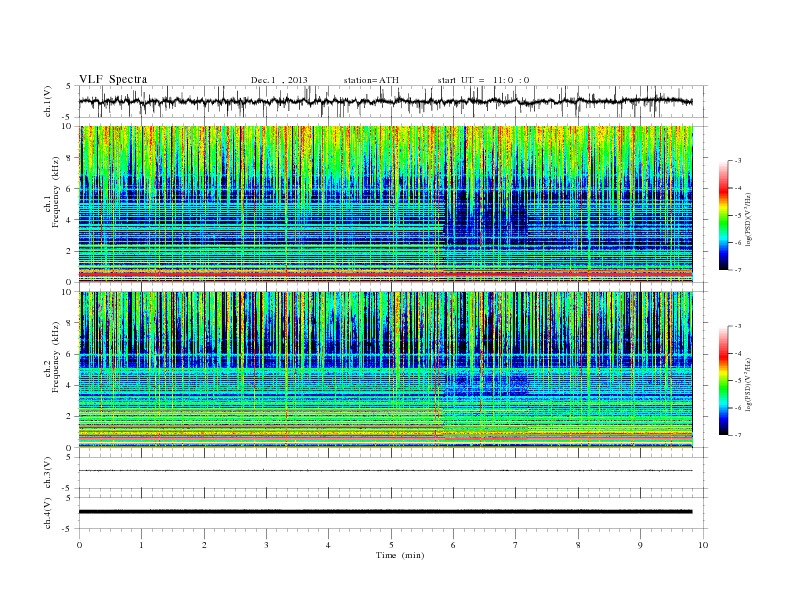Viewport: 792px width, 612px height.
Task: Click time axis tick label "3"
Action: coord(266,545)
